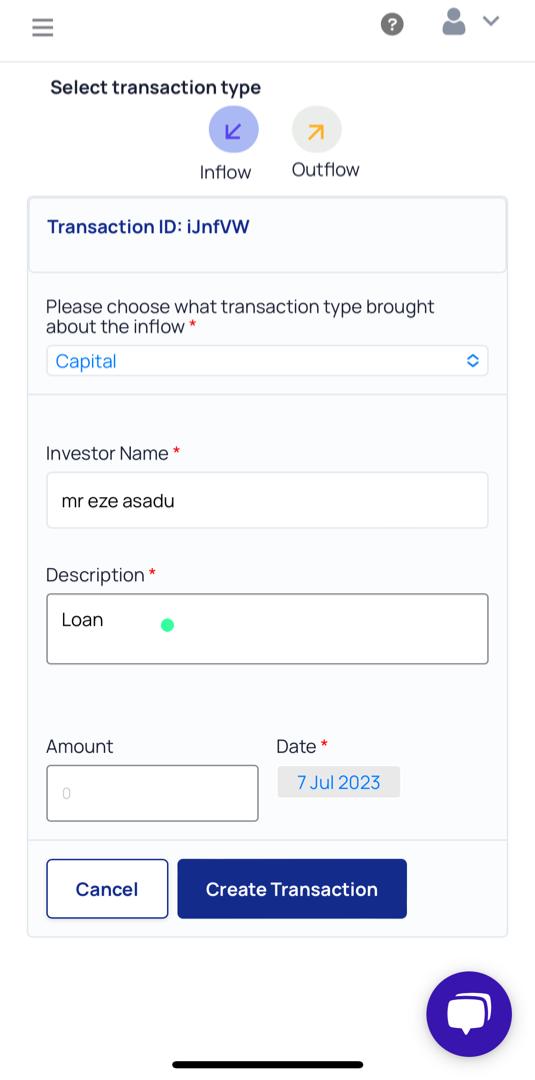Tap the home indicator bar
The height and width of the screenshot is (1080, 535).
click(267, 1065)
